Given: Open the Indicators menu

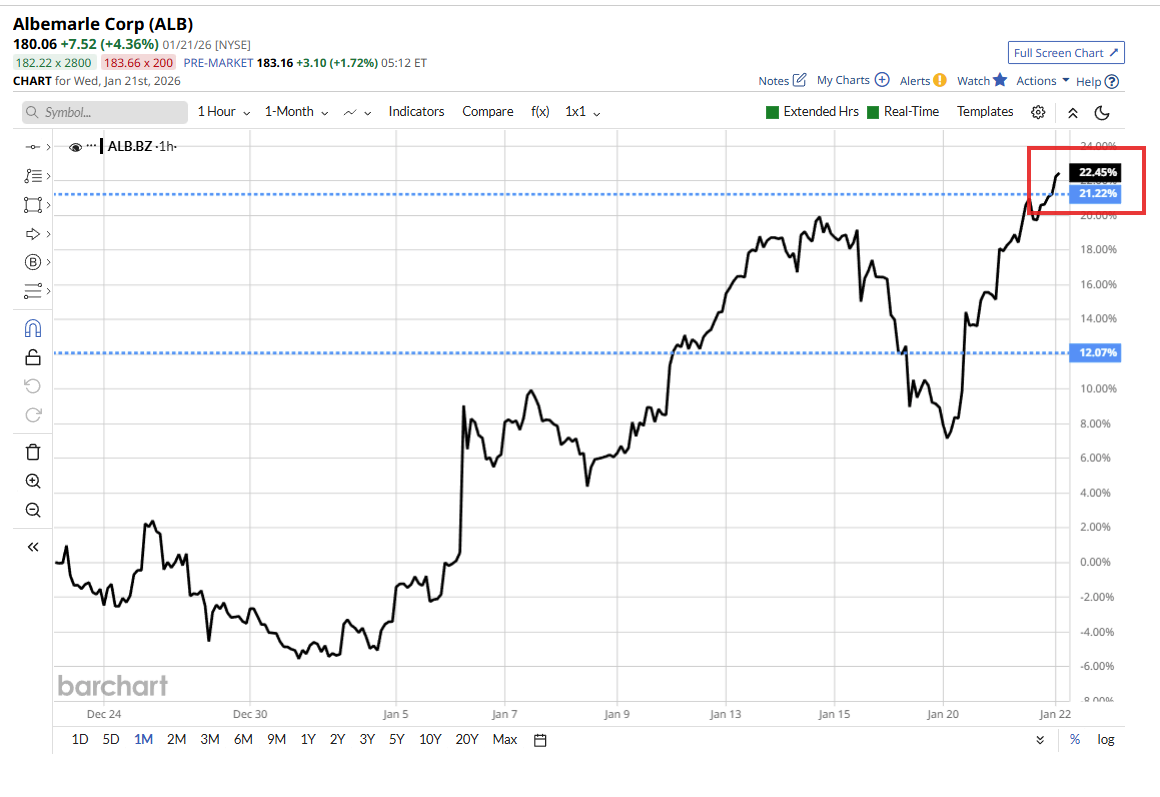Looking at the screenshot, I should coord(416,112).
